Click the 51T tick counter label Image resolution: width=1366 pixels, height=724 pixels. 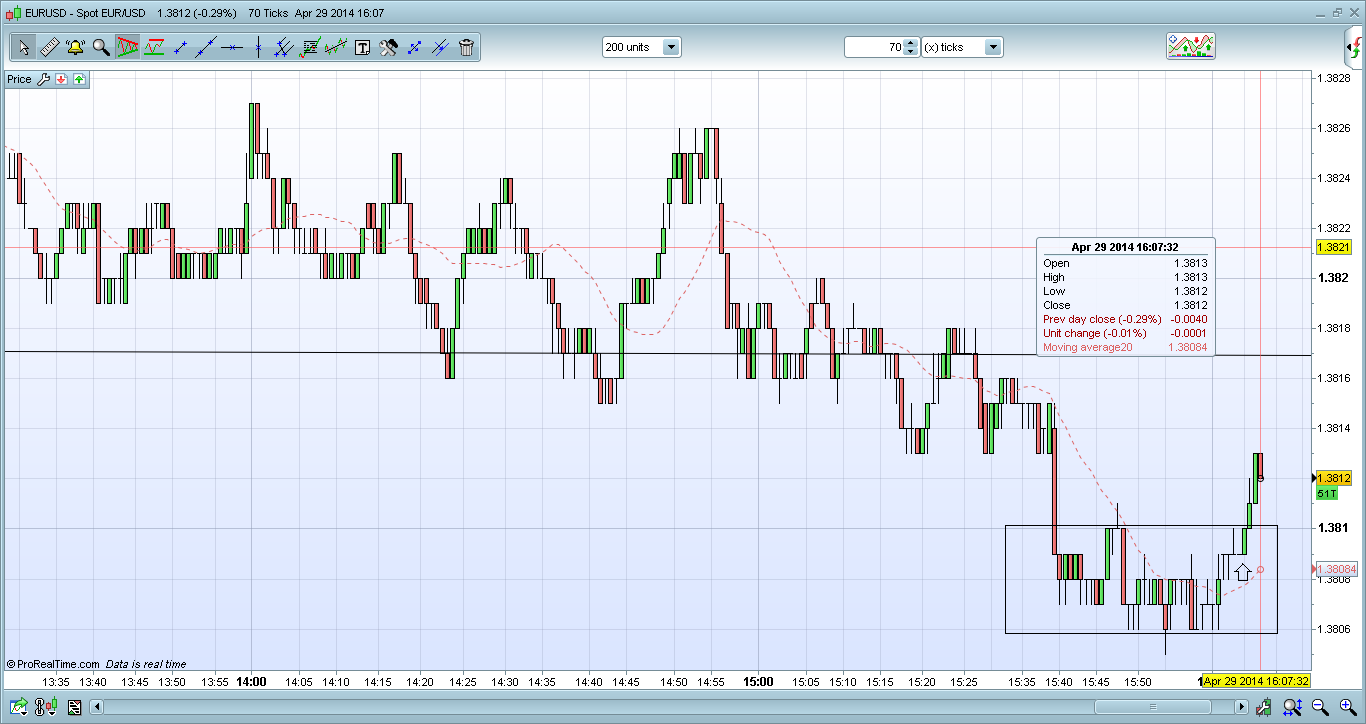pos(1327,494)
